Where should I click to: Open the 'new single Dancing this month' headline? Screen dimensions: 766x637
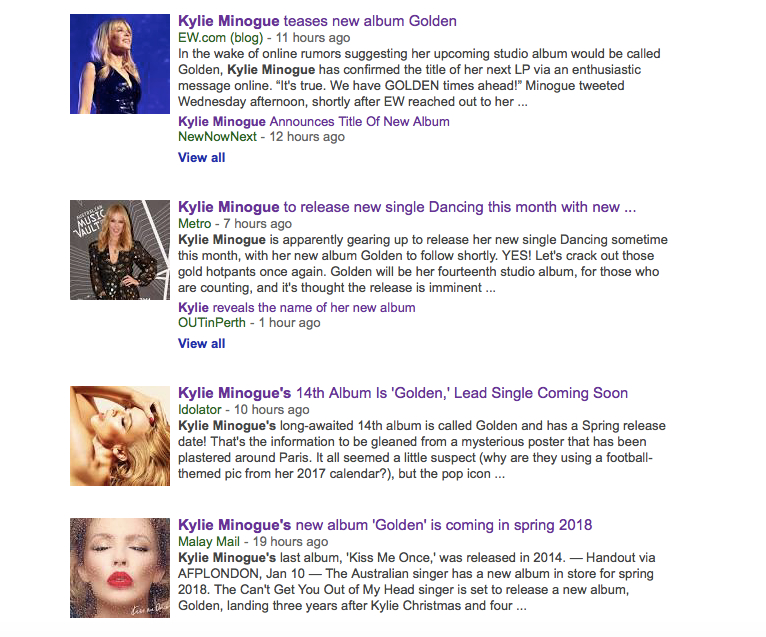[407, 207]
